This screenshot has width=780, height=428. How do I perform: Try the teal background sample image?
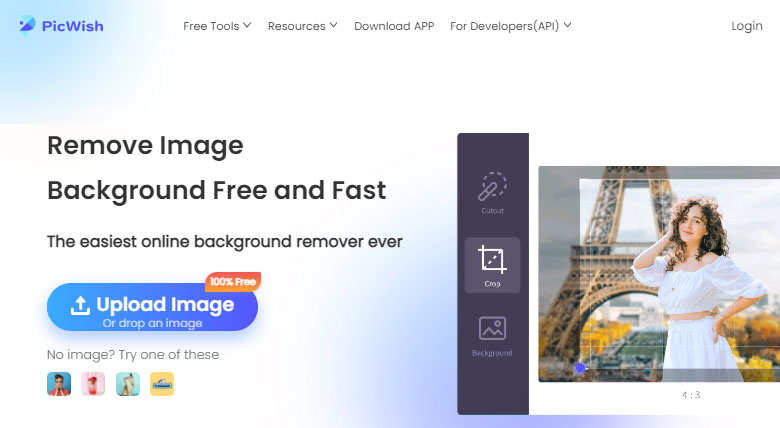[x=128, y=384]
